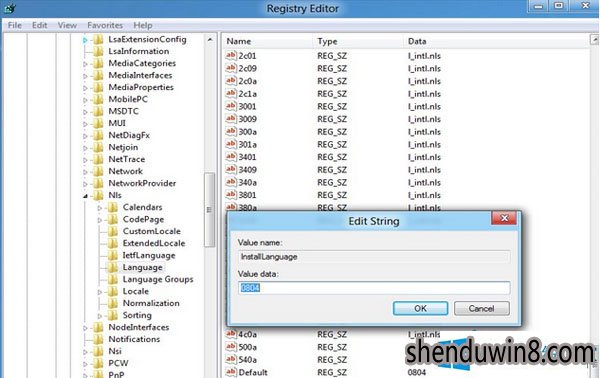
Task: Open the File menu
Action: click(x=15, y=25)
